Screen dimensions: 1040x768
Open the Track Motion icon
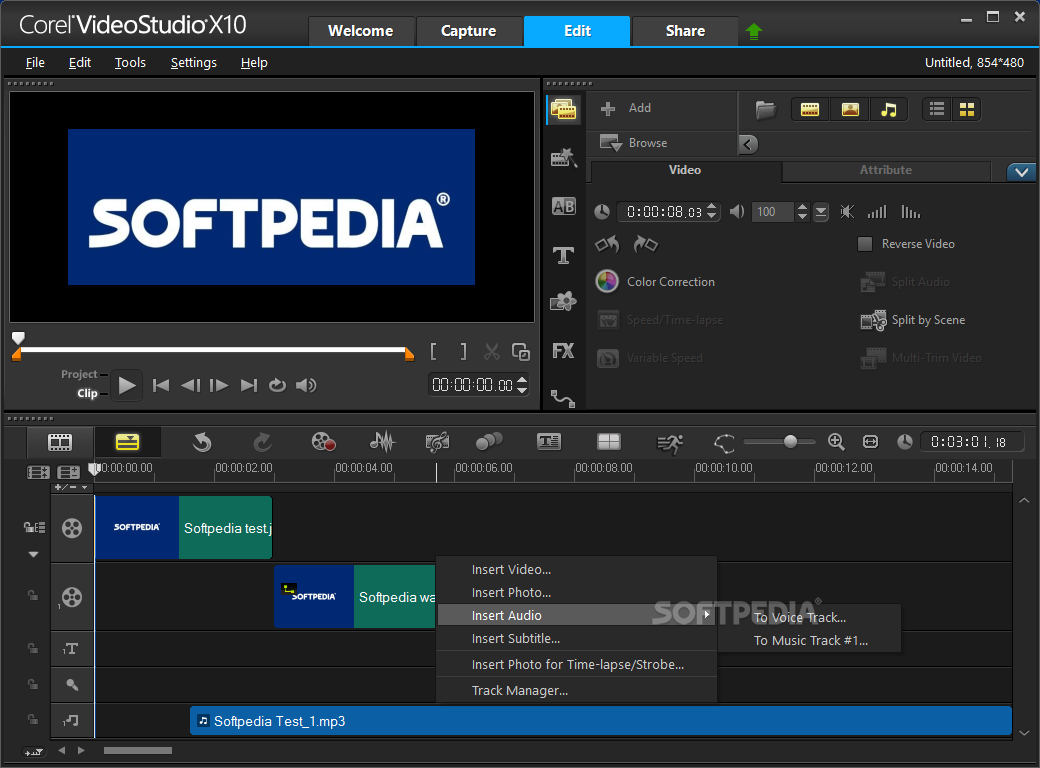point(489,442)
